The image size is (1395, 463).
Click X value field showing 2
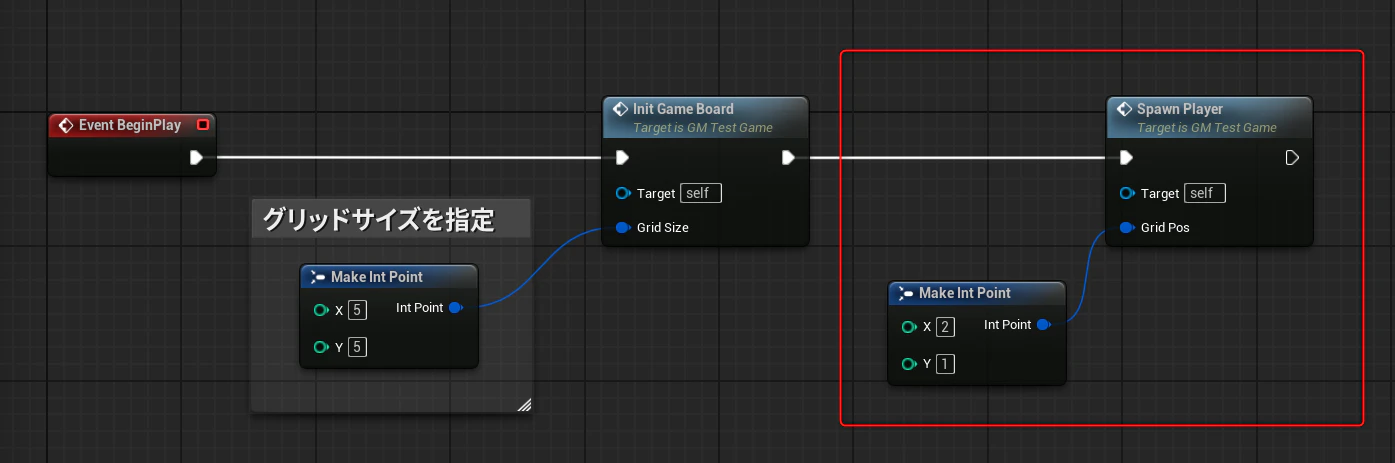[x=945, y=326]
